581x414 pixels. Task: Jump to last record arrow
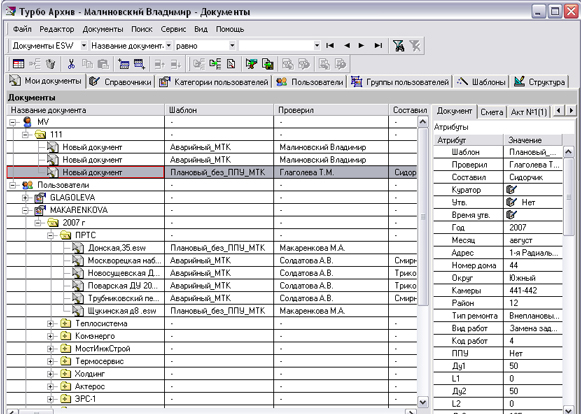[x=378, y=46]
